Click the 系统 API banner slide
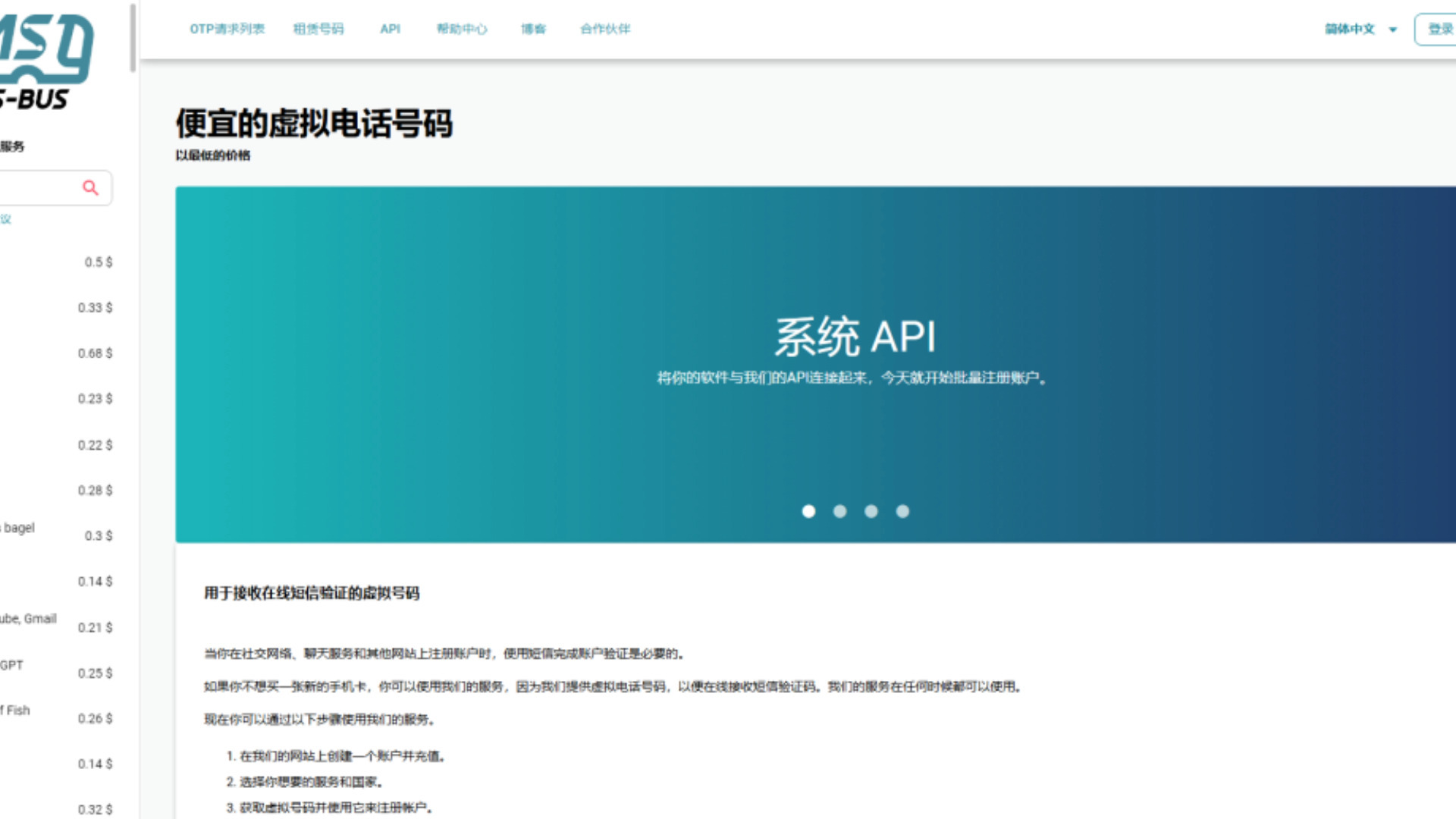Screen dimensions: 1456x819 (816, 364)
